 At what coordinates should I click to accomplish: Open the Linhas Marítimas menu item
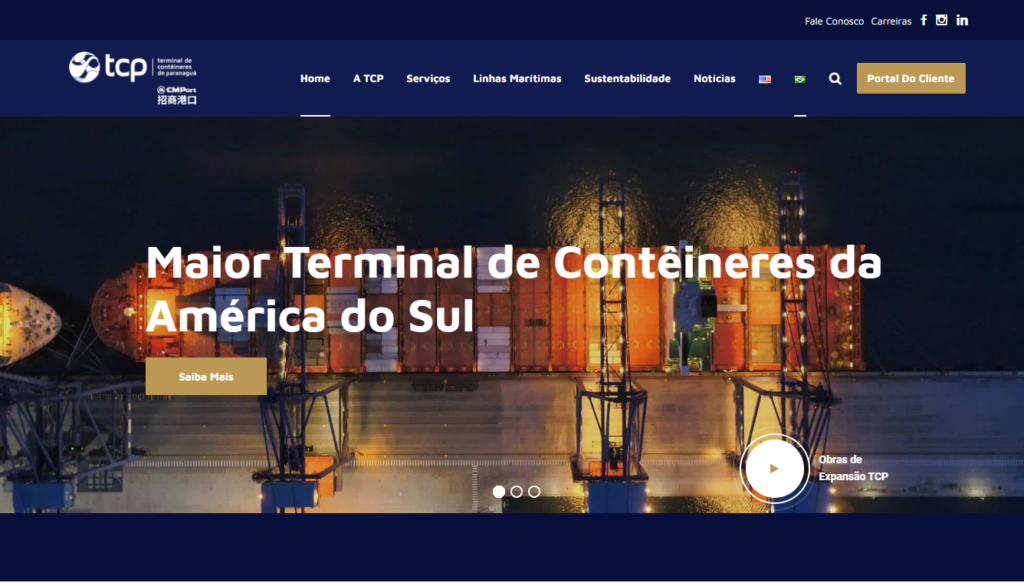pos(517,78)
